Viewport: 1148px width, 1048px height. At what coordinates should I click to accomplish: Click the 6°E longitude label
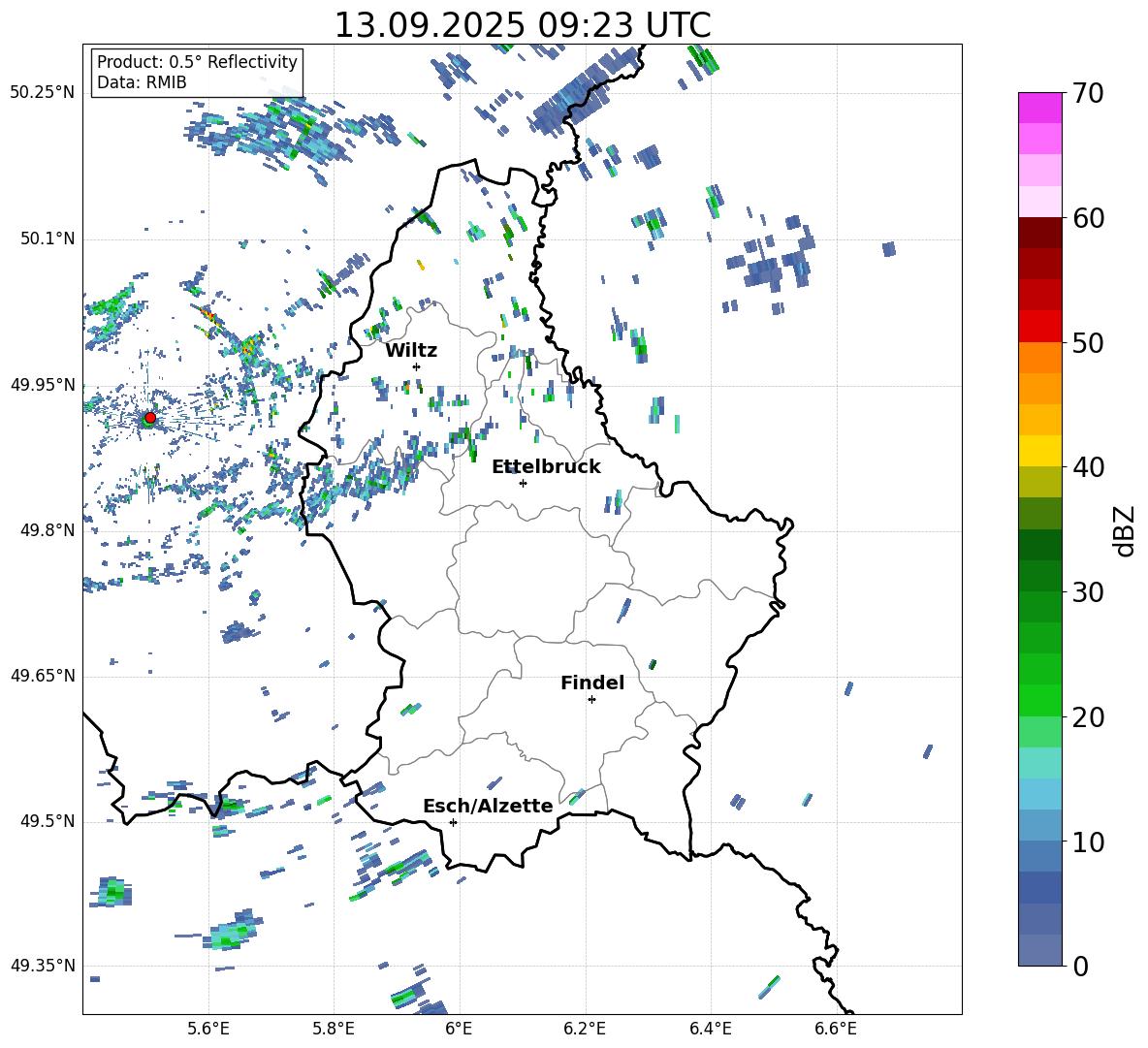[x=459, y=1029]
